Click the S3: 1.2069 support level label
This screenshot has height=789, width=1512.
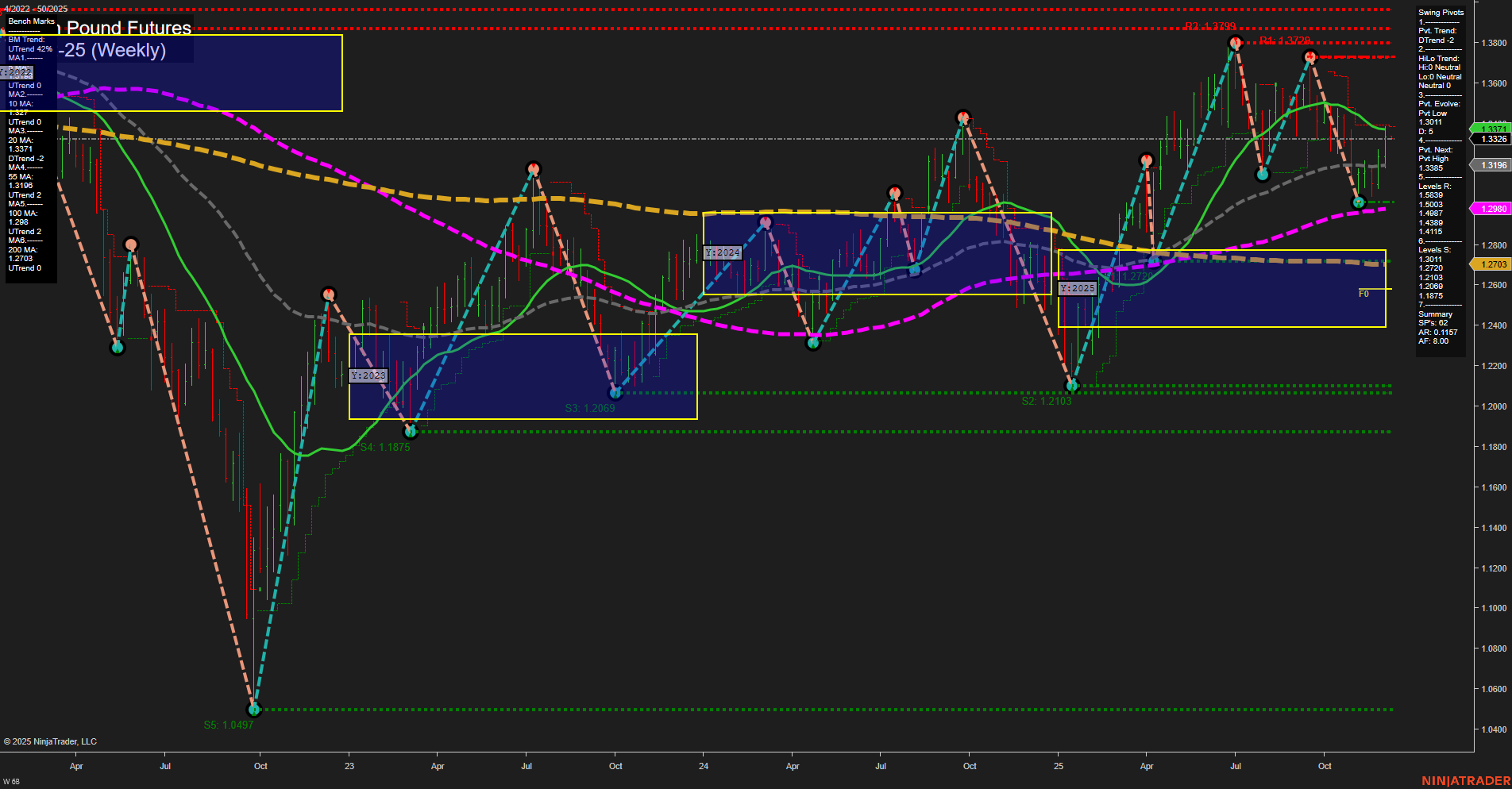[x=590, y=407]
